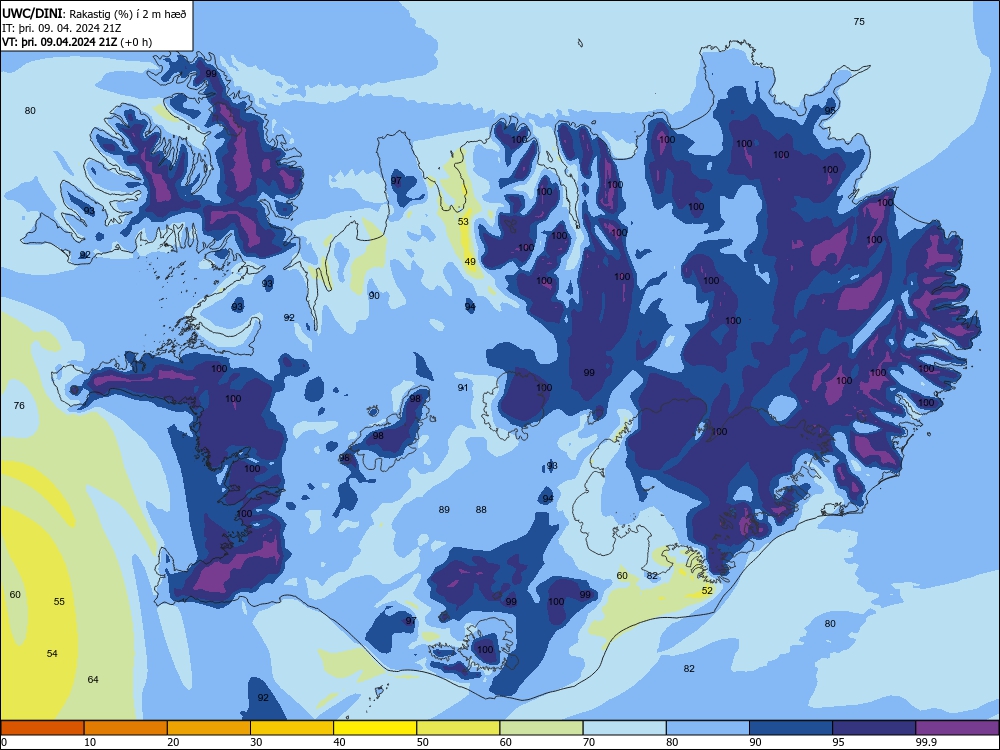The width and height of the screenshot is (1000, 750).
Task: Click the title 'UWC/DINI: Rakastig (%) í 2 m hæð'
Action: click(94, 14)
